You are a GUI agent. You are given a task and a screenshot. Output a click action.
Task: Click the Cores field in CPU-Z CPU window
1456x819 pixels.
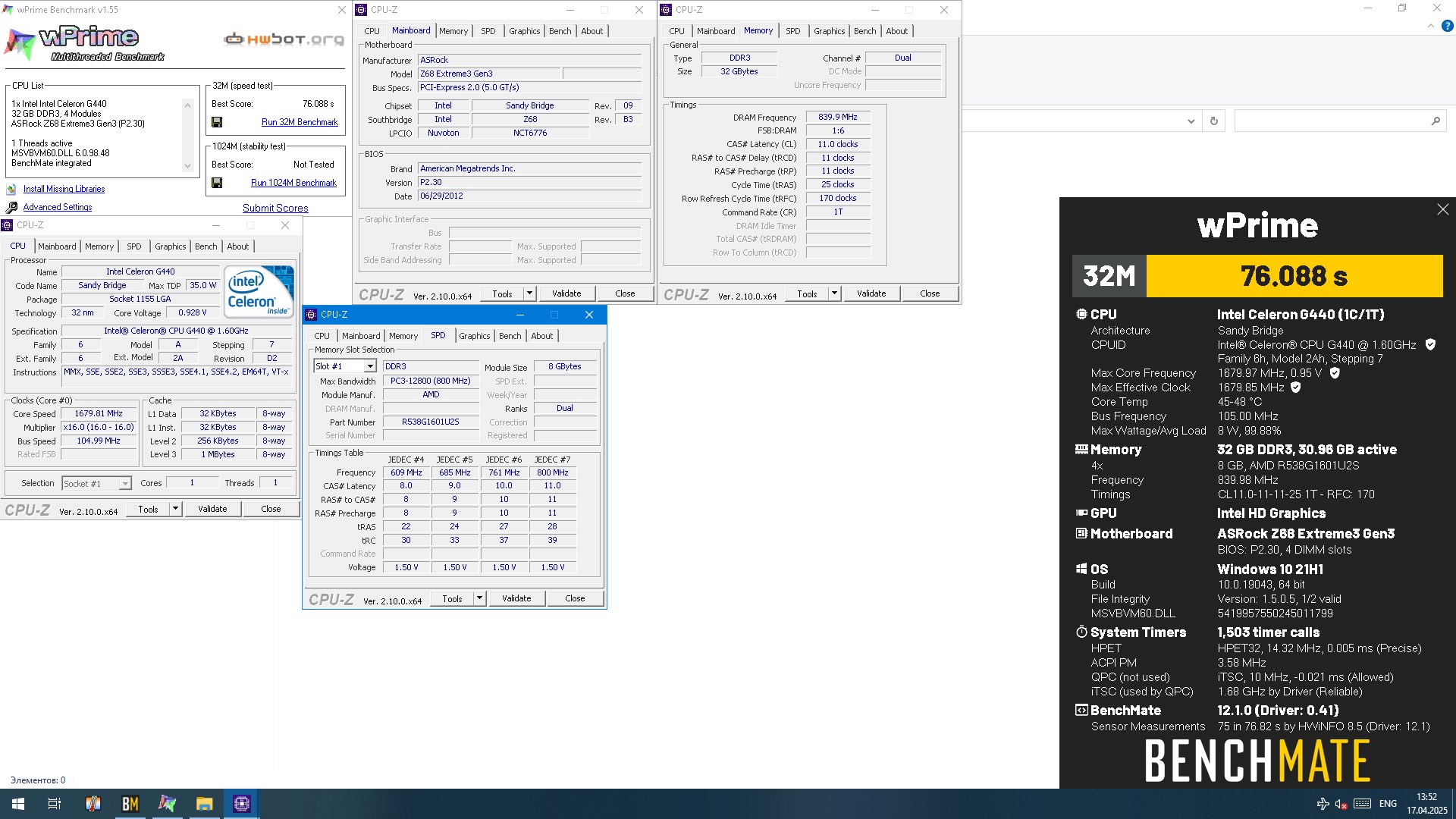tap(192, 483)
